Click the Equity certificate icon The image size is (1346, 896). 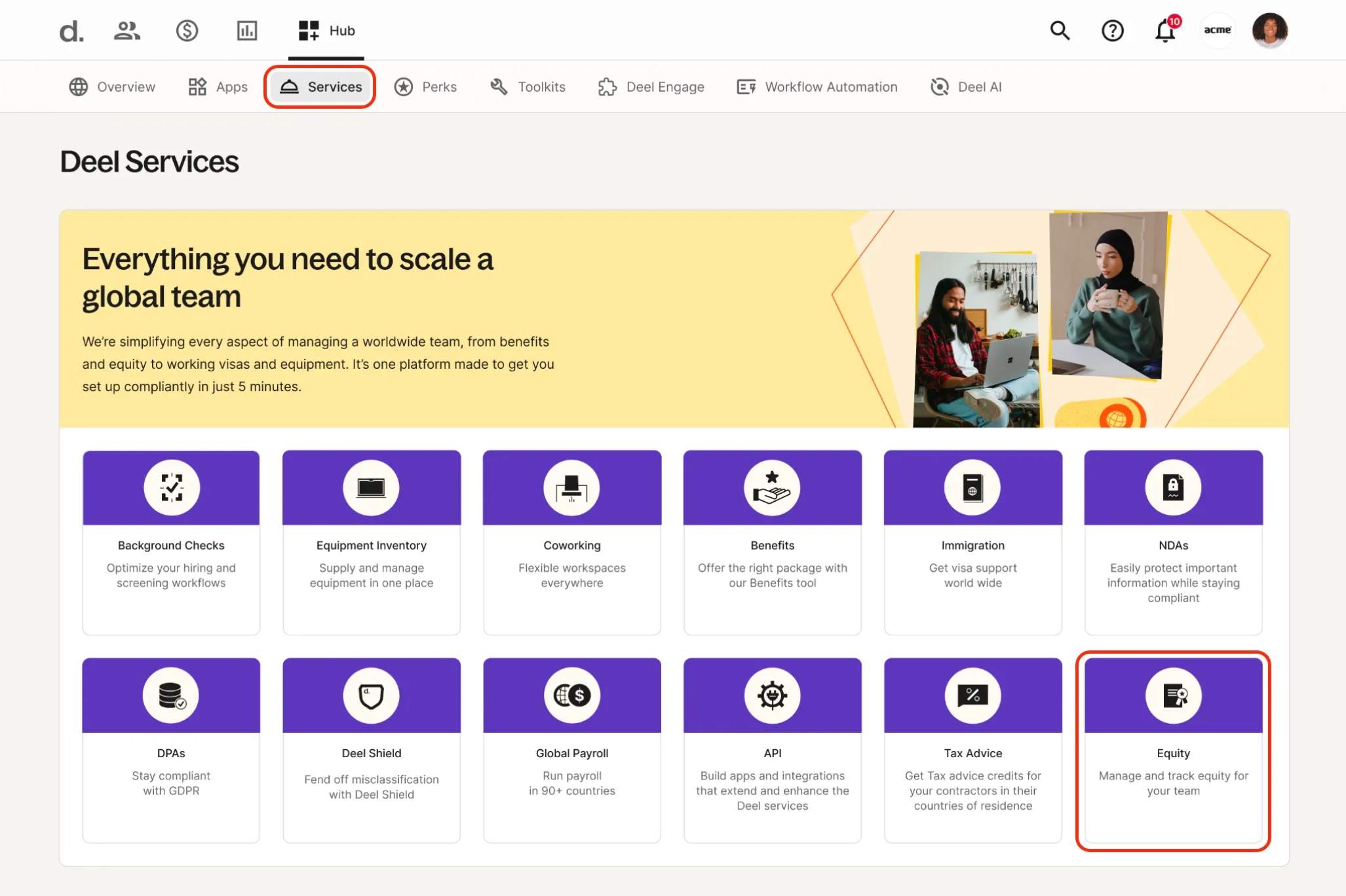1173,696
